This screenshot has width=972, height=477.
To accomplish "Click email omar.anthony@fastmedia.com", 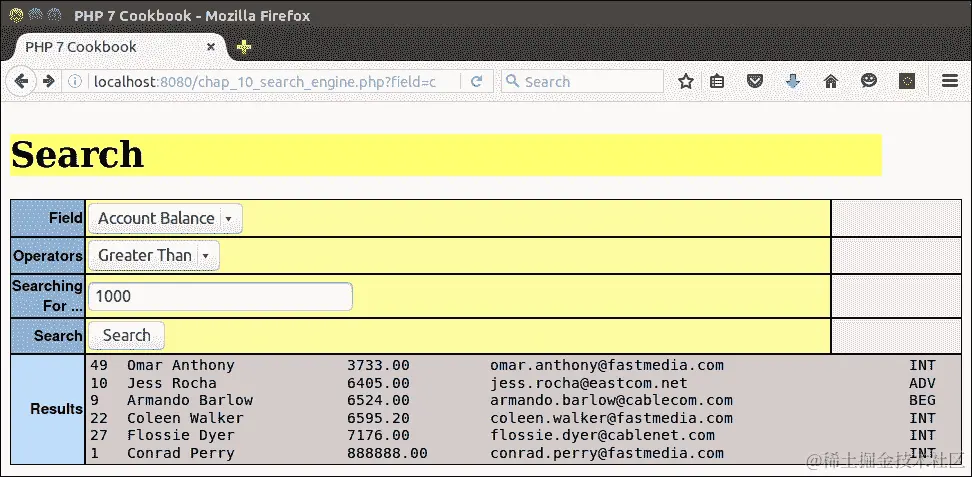I will pyautogui.click(x=607, y=365).
